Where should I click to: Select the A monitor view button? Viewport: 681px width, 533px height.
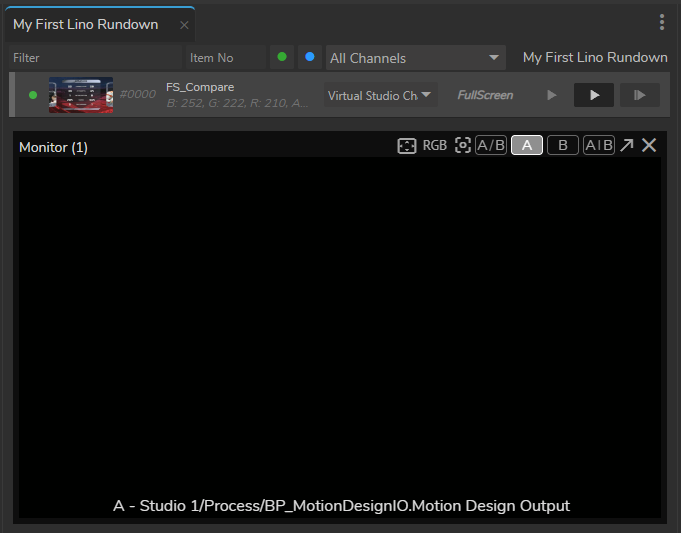pos(527,146)
